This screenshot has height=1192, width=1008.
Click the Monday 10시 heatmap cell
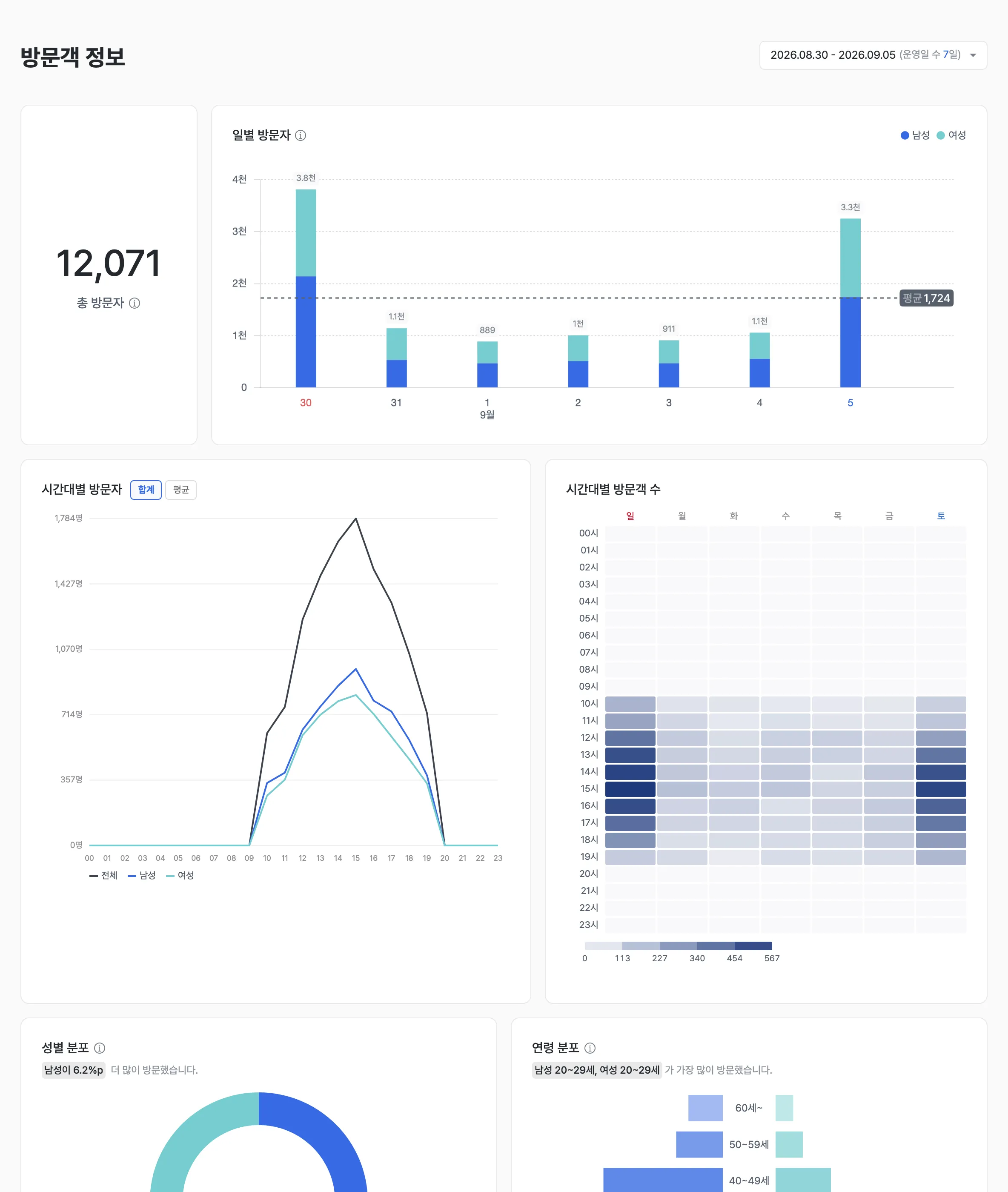pyautogui.click(x=682, y=704)
